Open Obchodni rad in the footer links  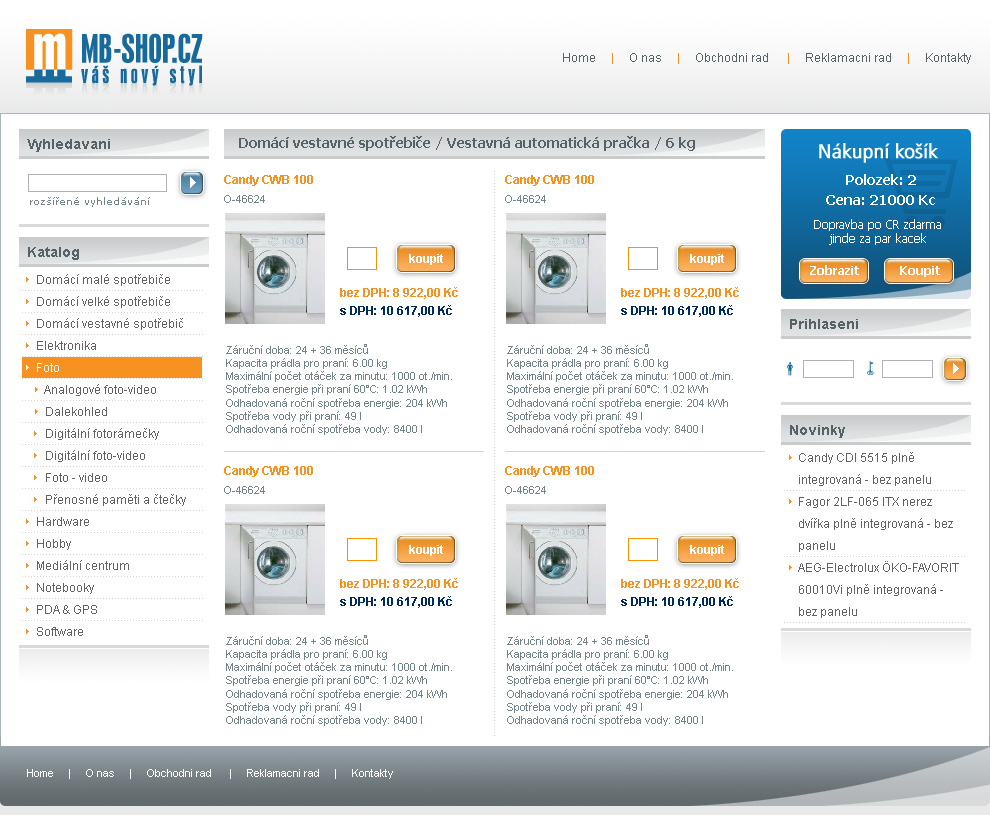coord(179,773)
